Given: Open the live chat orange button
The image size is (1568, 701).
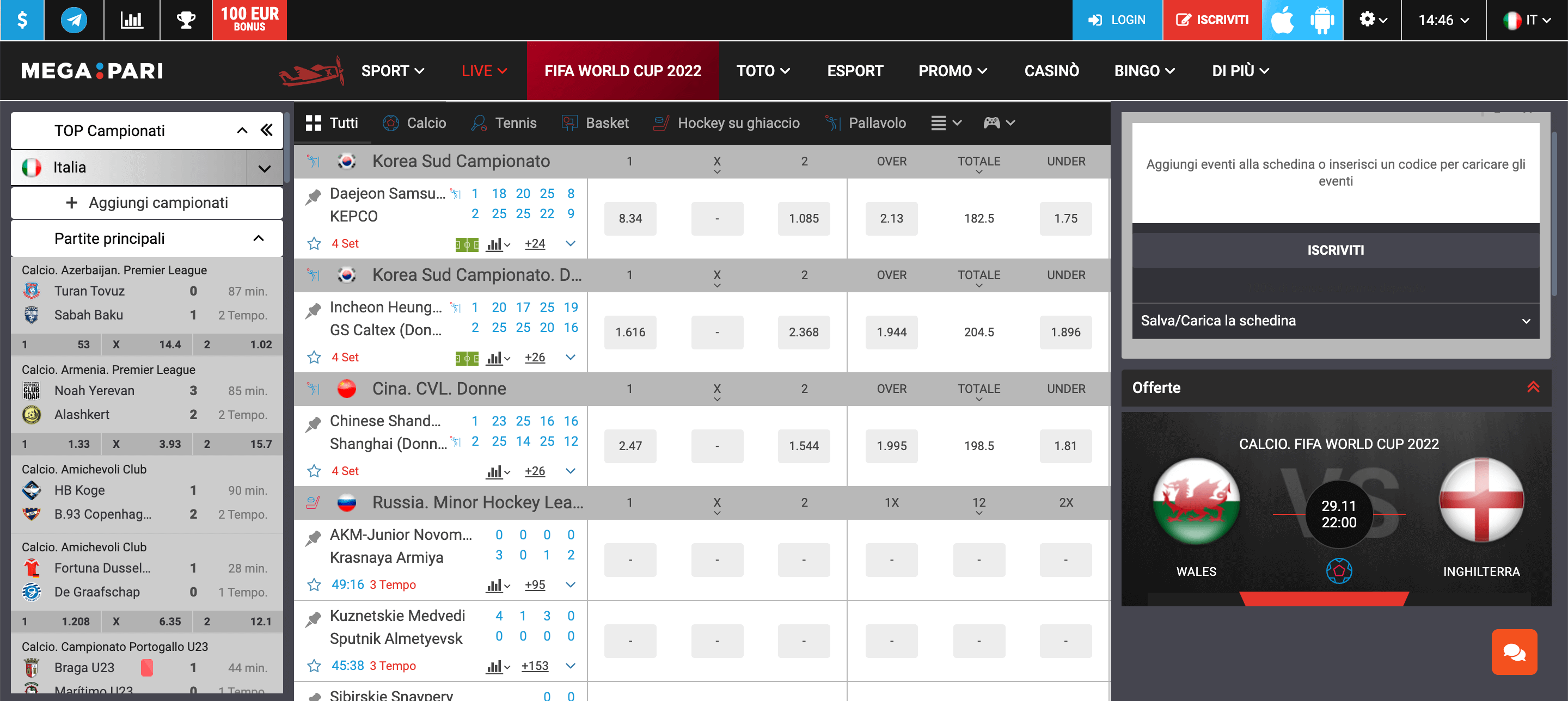Looking at the screenshot, I should click(x=1514, y=651).
